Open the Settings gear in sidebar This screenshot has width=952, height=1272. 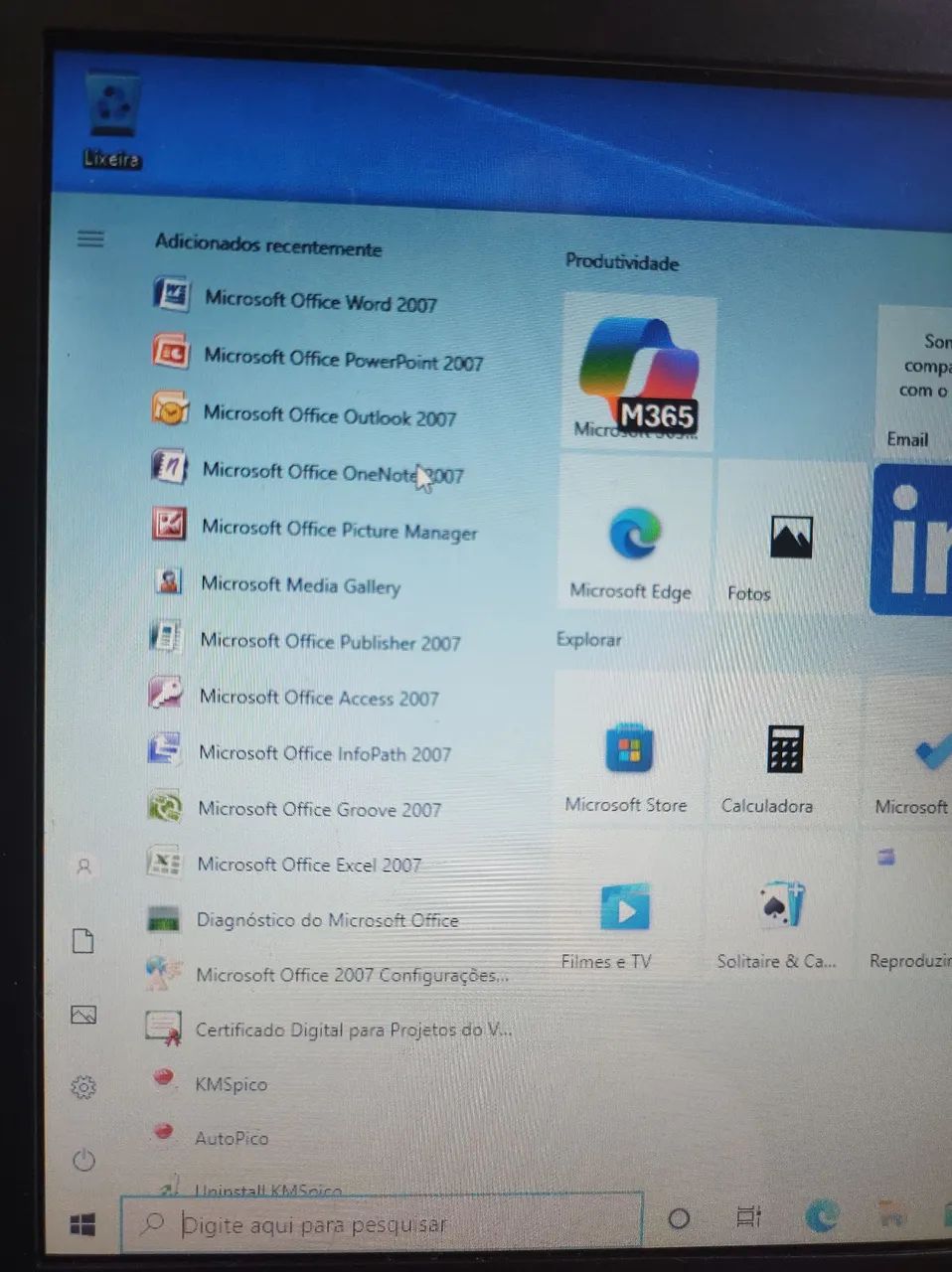coord(83,1087)
